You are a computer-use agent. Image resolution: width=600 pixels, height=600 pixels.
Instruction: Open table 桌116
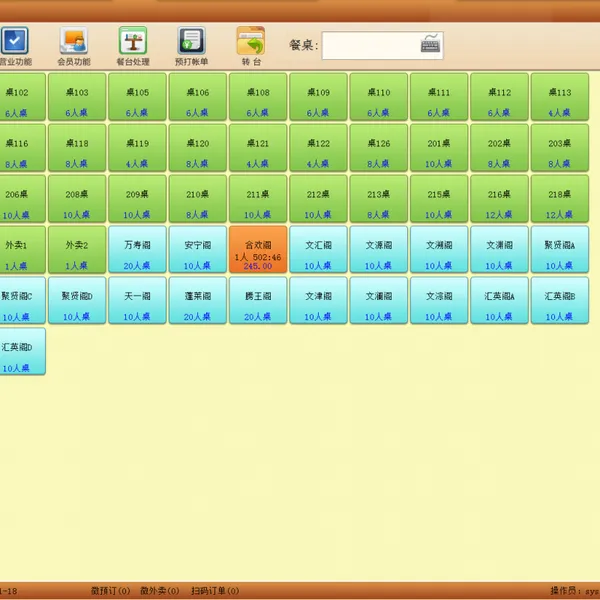[23, 148]
